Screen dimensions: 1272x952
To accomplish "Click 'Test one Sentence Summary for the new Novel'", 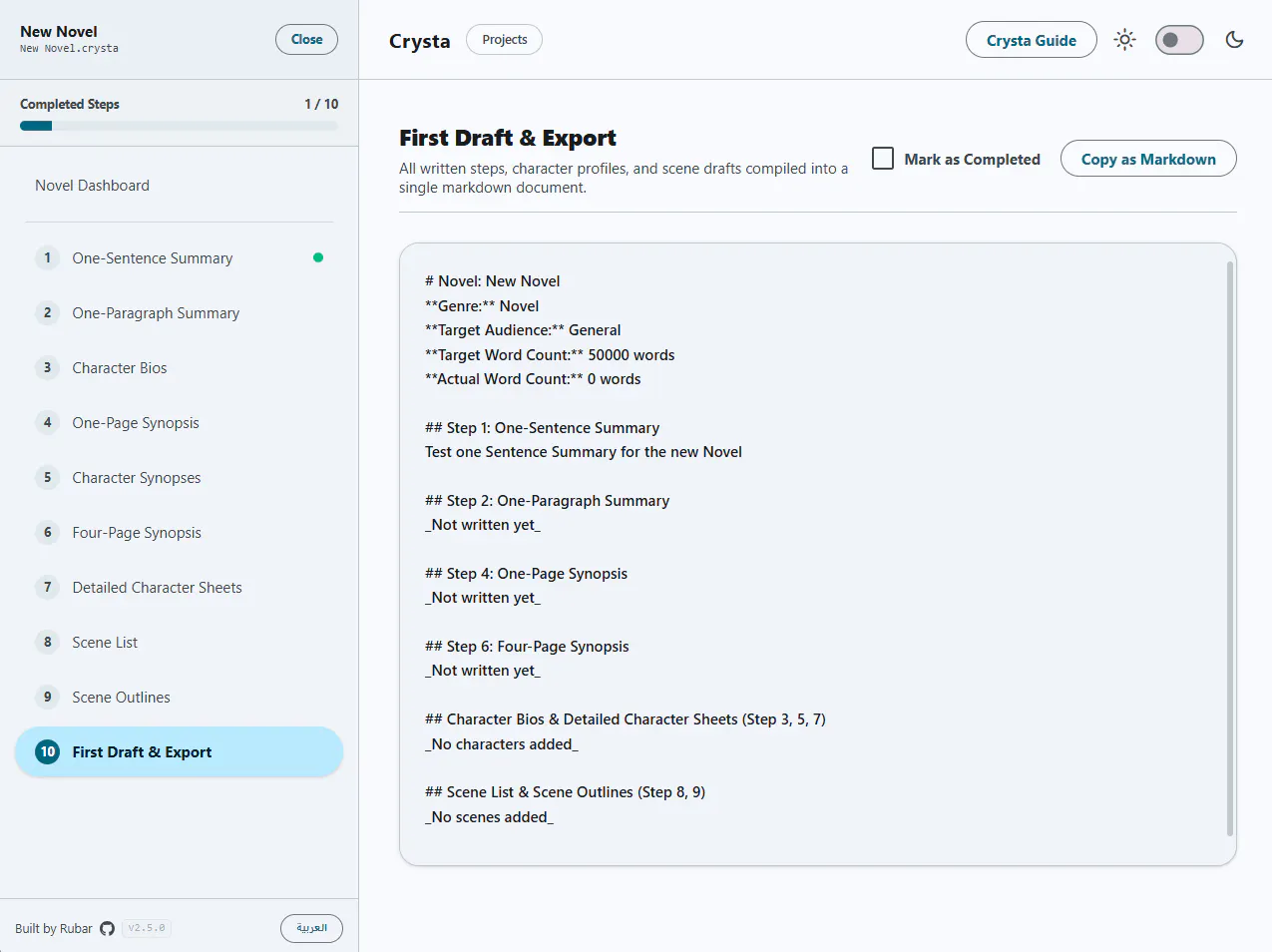I will tap(584, 452).
